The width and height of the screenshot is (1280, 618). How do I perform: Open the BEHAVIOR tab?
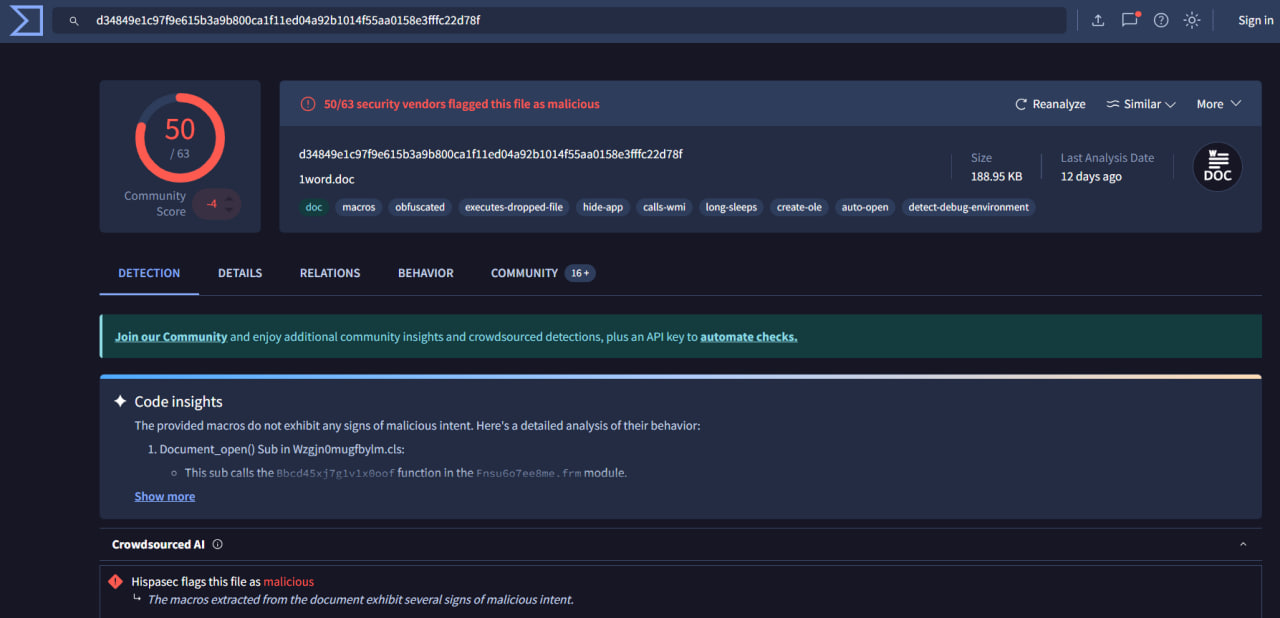425,272
